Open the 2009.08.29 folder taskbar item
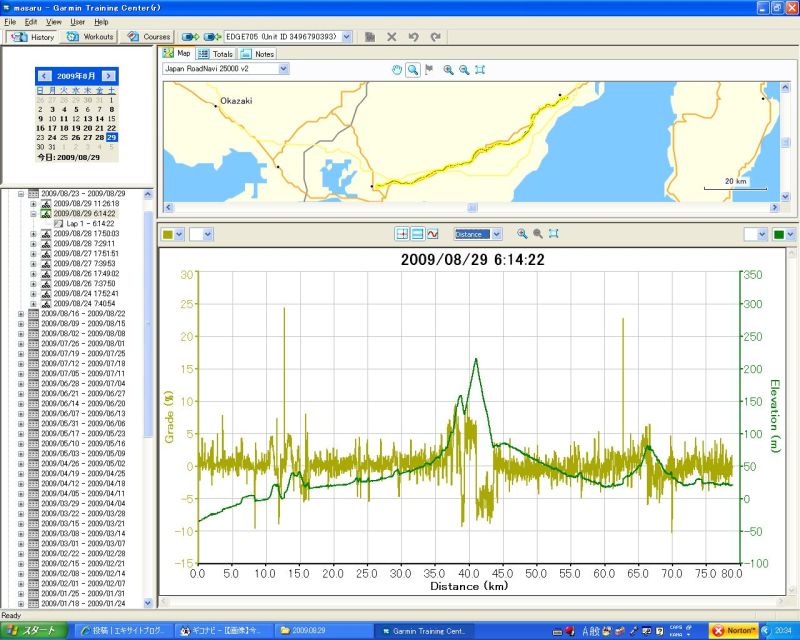The height and width of the screenshot is (640, 800). click(324, 631)
